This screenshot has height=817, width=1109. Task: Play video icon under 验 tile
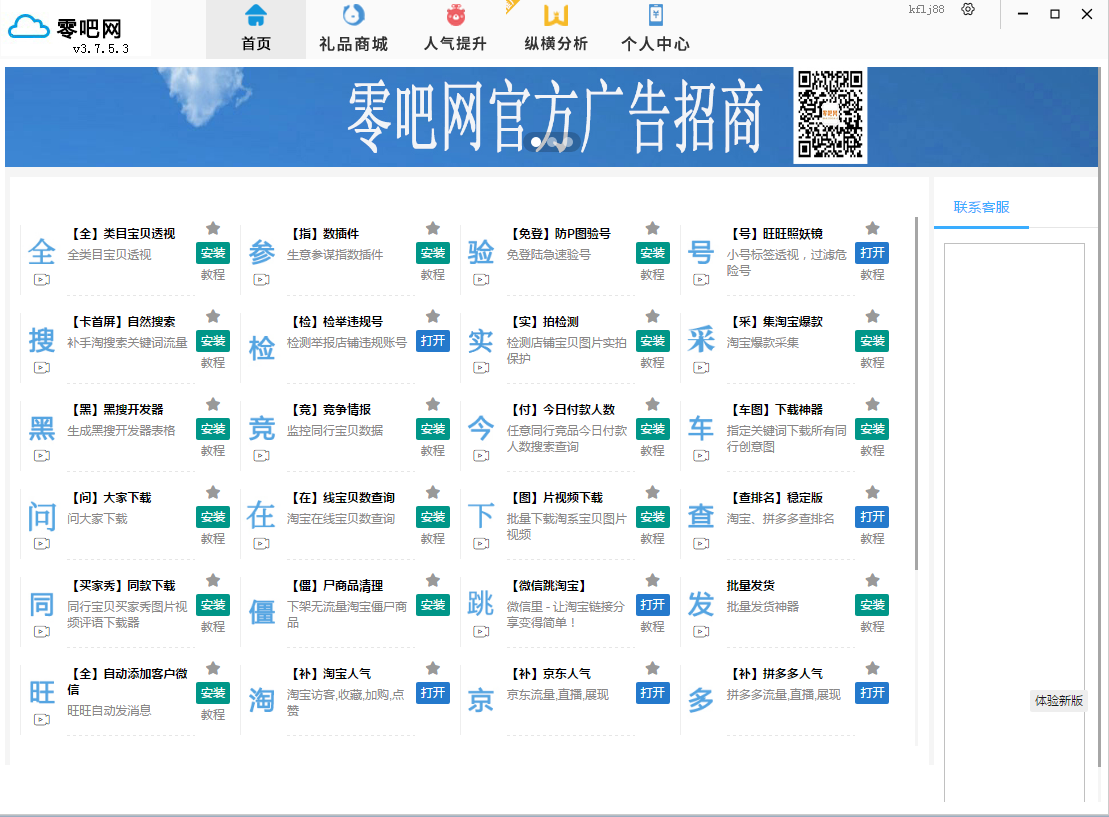(482, 279)
